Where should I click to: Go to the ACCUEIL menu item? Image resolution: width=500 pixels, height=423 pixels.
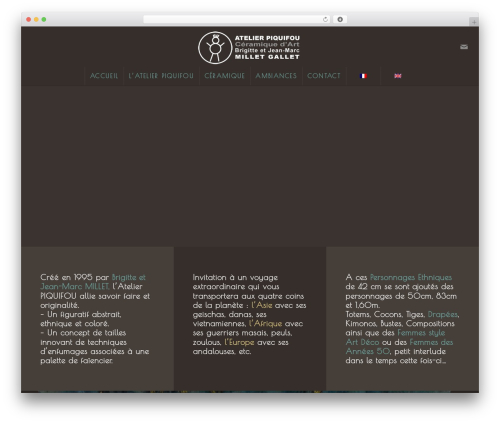[104, 76]
